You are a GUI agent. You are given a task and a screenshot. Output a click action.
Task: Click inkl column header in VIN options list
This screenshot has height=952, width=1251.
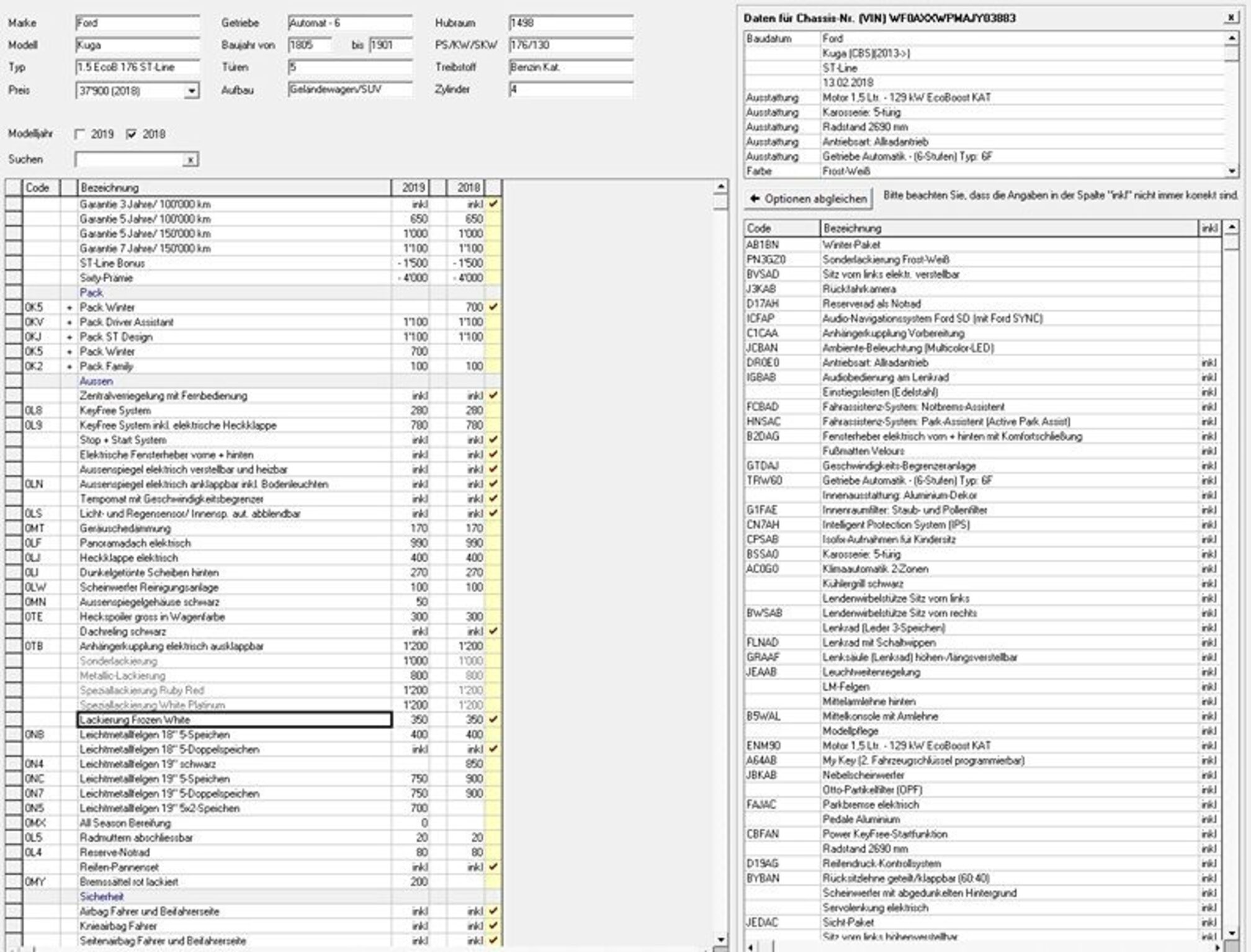click(1209, 228)
